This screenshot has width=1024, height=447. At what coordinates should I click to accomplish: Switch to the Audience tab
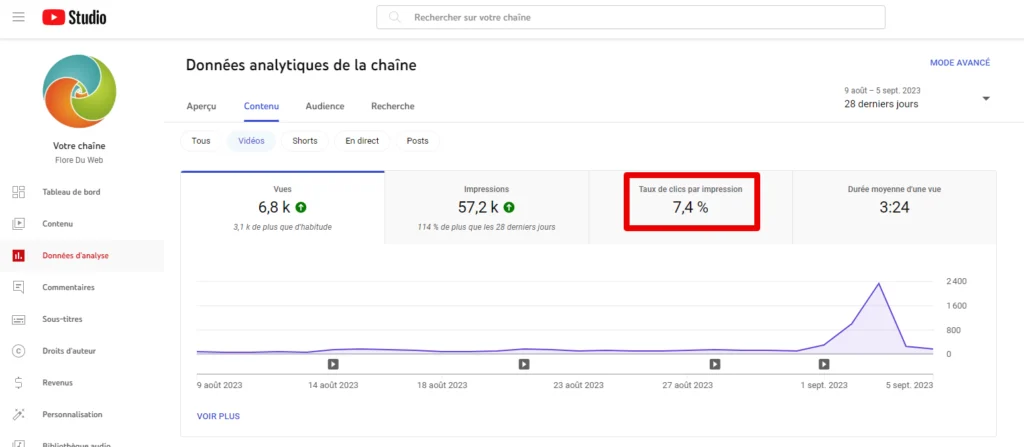[x=325, y=106]
